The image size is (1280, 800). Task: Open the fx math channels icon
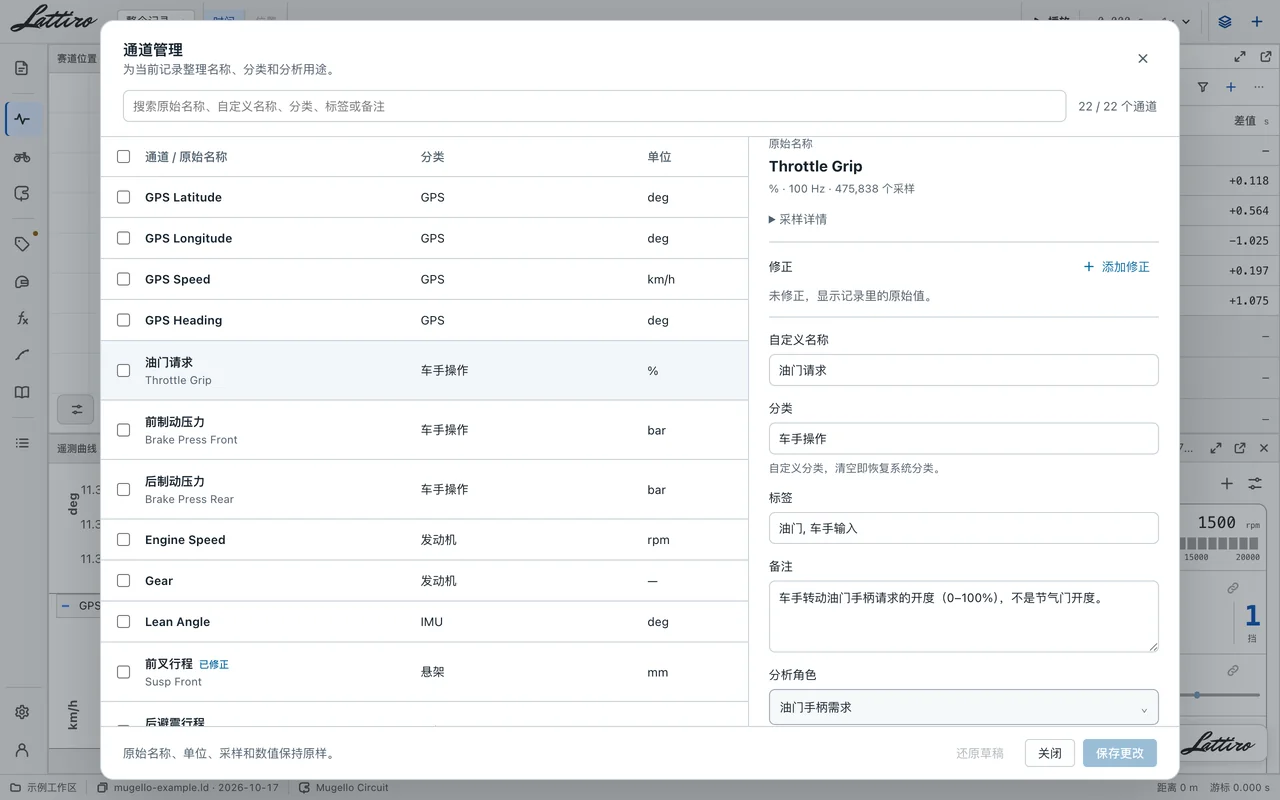22,318
